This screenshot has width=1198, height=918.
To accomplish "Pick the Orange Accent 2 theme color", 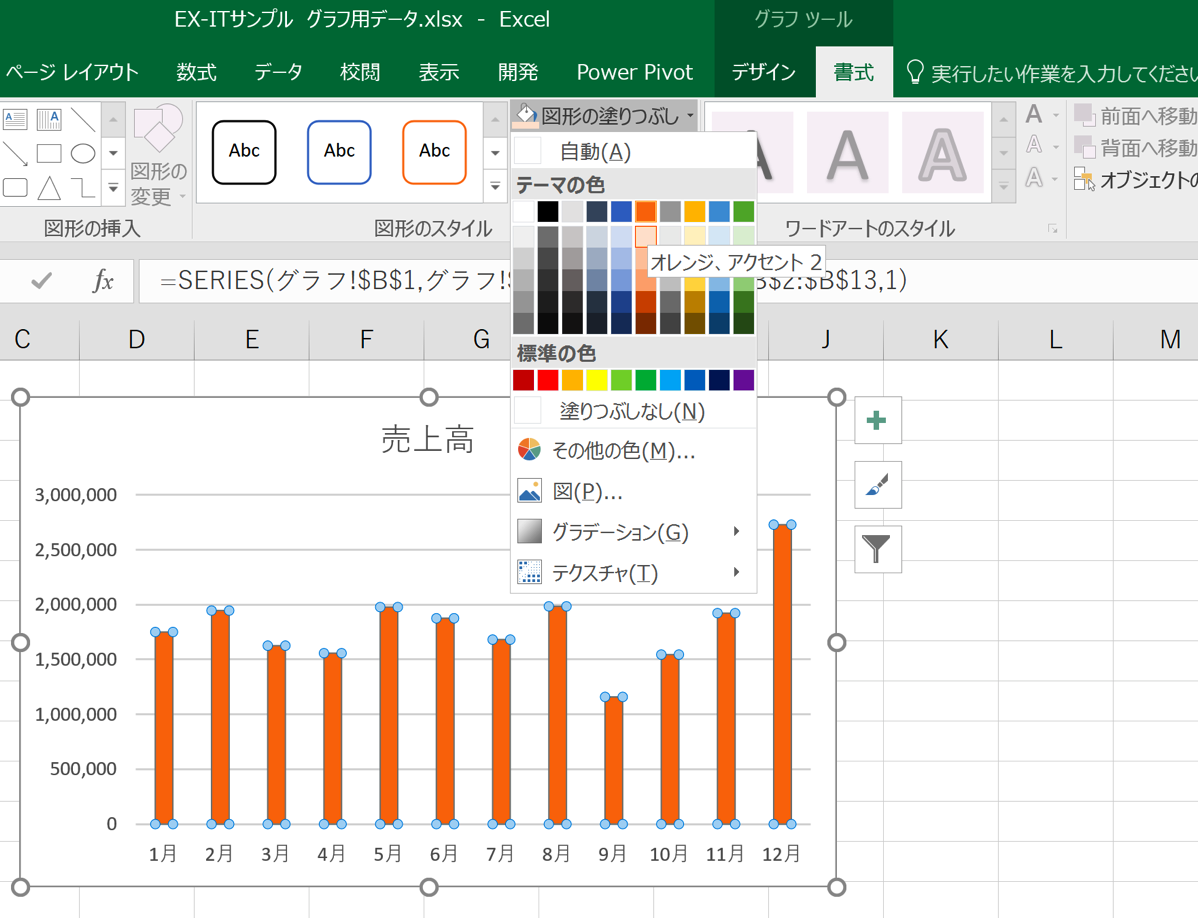I will 646,211.
